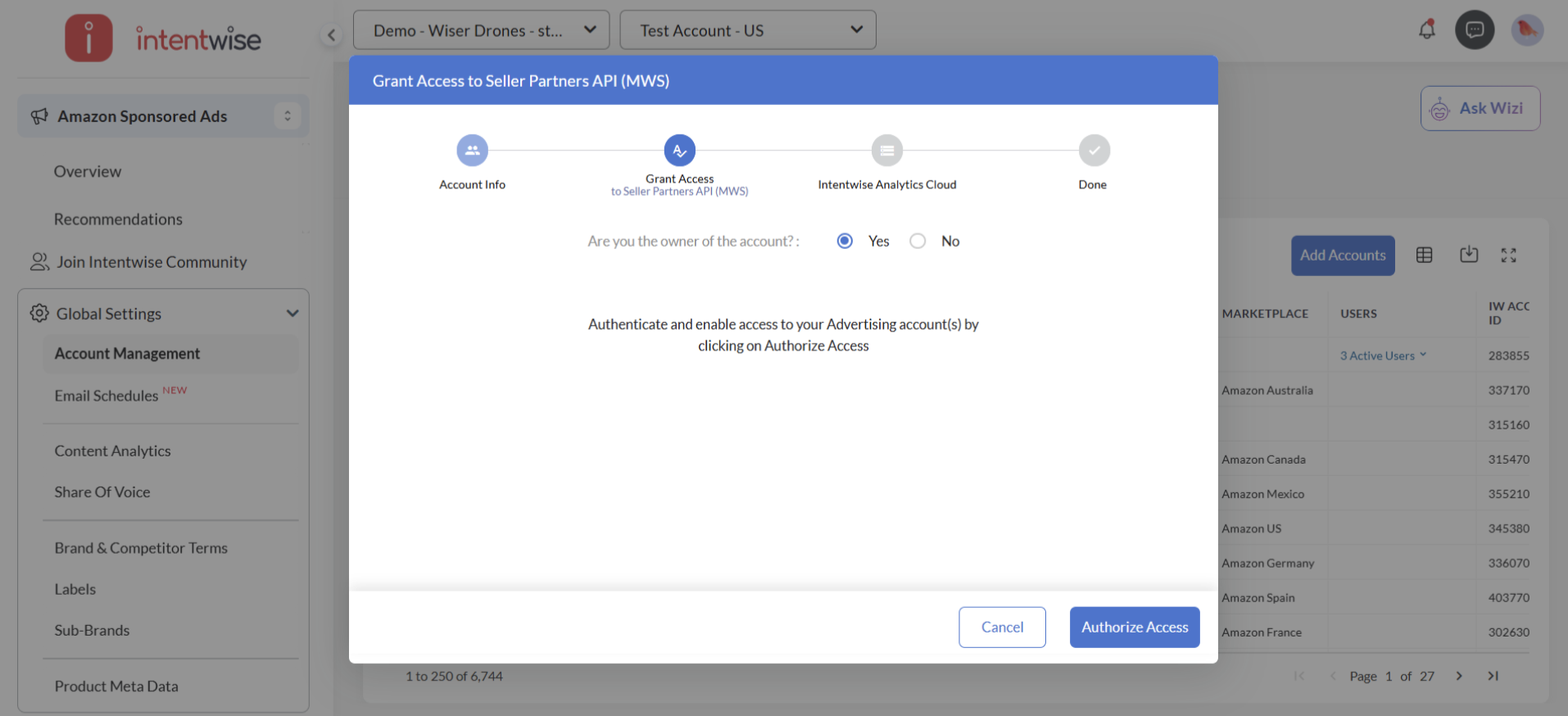The height and width of the screenshot is (716, 1568).
Task: Expand the 3 Active Users list
Action: pyautogui.click(x=1383, y=356)
